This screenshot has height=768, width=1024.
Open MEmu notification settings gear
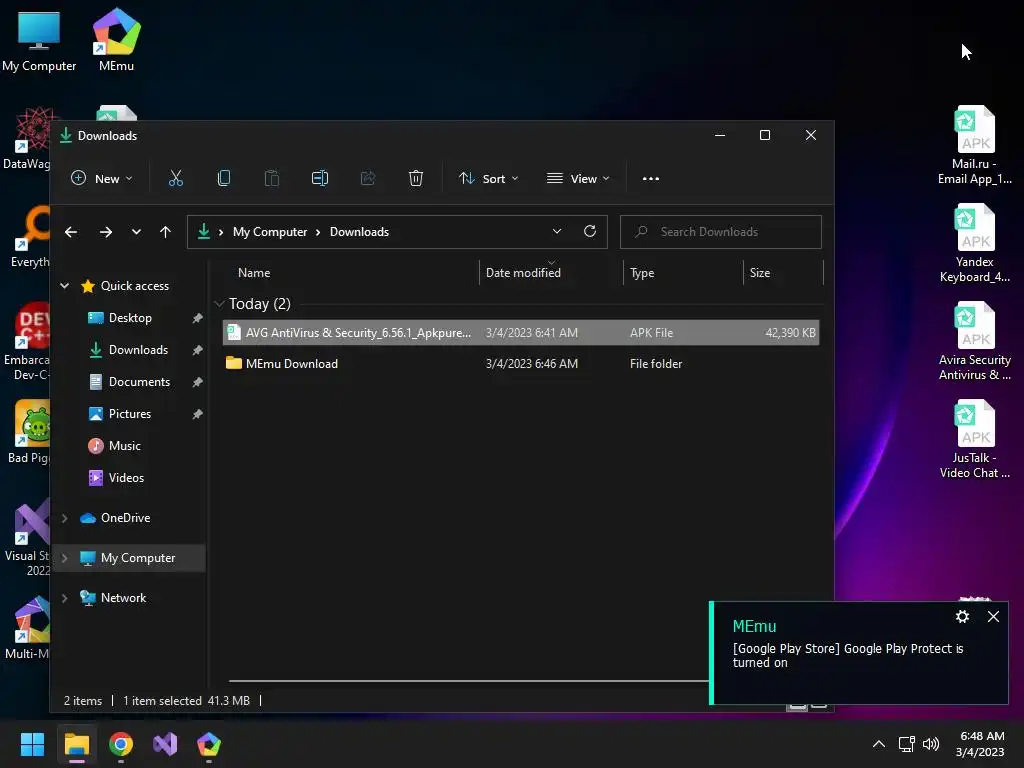(x=962, y=616)
